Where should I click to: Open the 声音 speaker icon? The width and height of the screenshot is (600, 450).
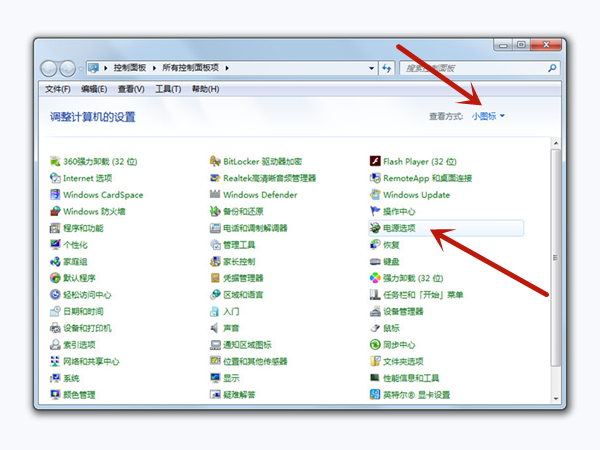coord(215,328)
